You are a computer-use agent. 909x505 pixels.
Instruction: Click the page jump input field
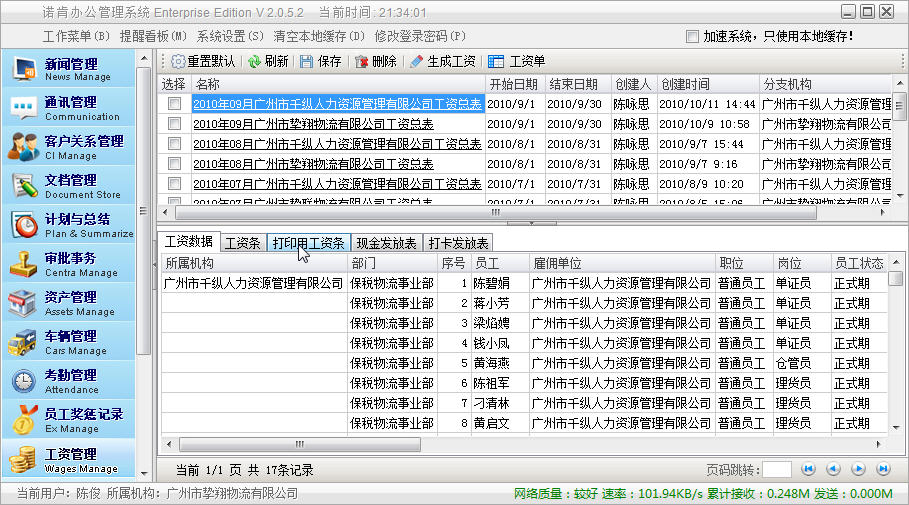click(x=777, y=469)
